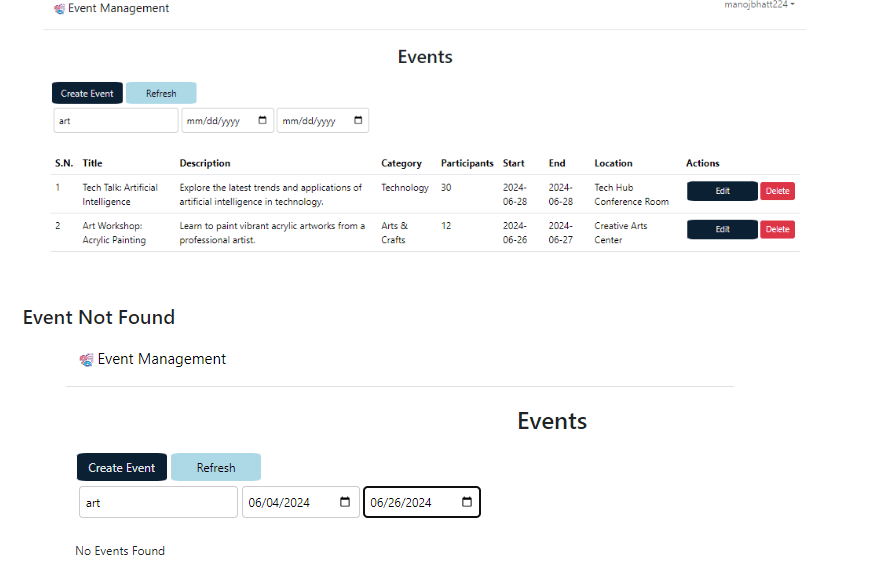Click the lower Refresh button
The height and width of the screenshot is (565, 881).
(x=216, y=467)
